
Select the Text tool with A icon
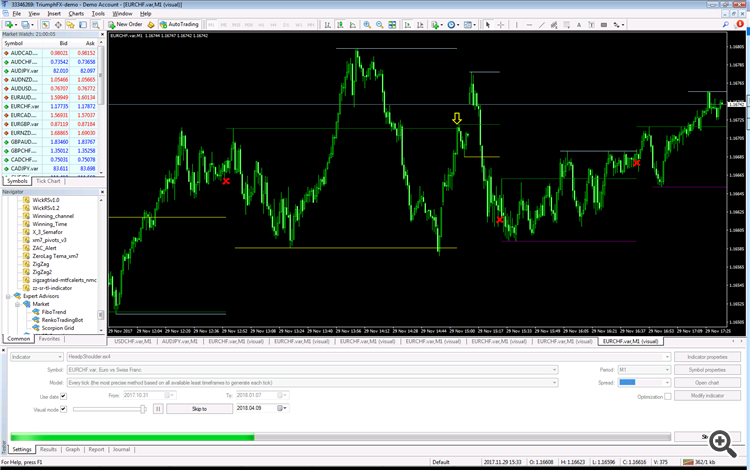pyautogui.click(x=579, y=24)
